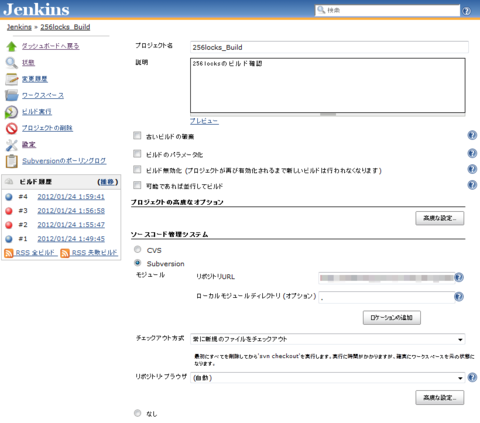Click the blue ball for build #4
Screen dimensions: 480x423
(x=9, y=197)
